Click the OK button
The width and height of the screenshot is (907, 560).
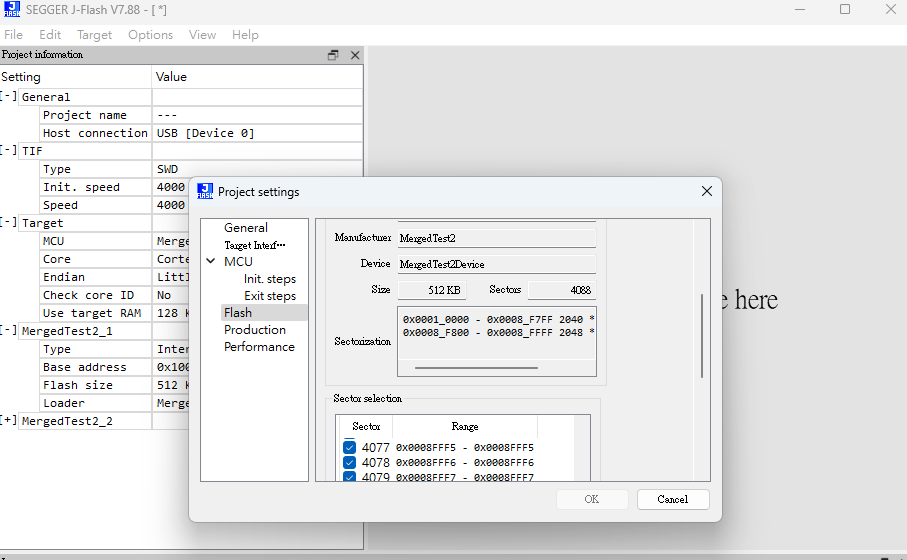(x=592, y=499)
